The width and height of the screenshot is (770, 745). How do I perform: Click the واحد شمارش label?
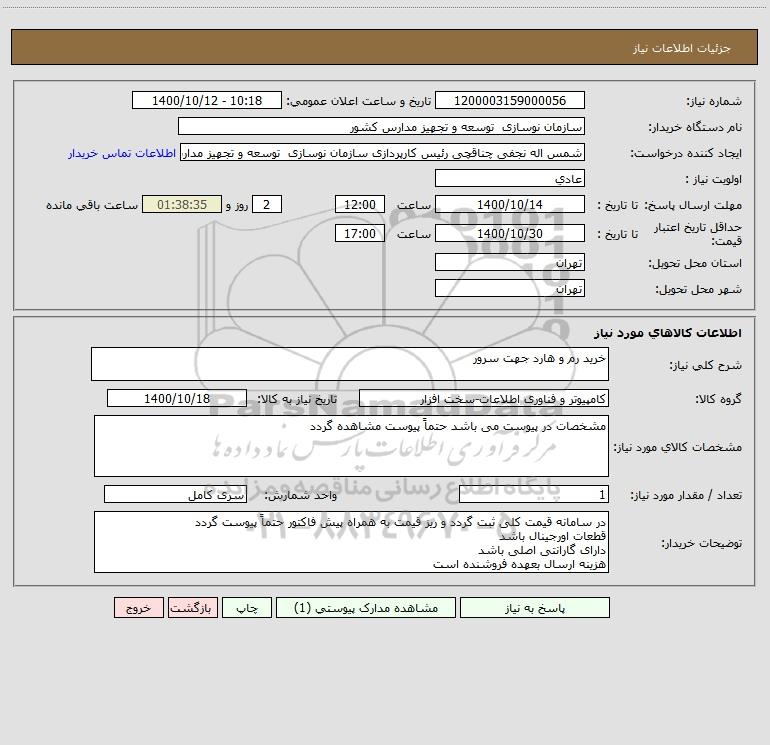point(301,496)
